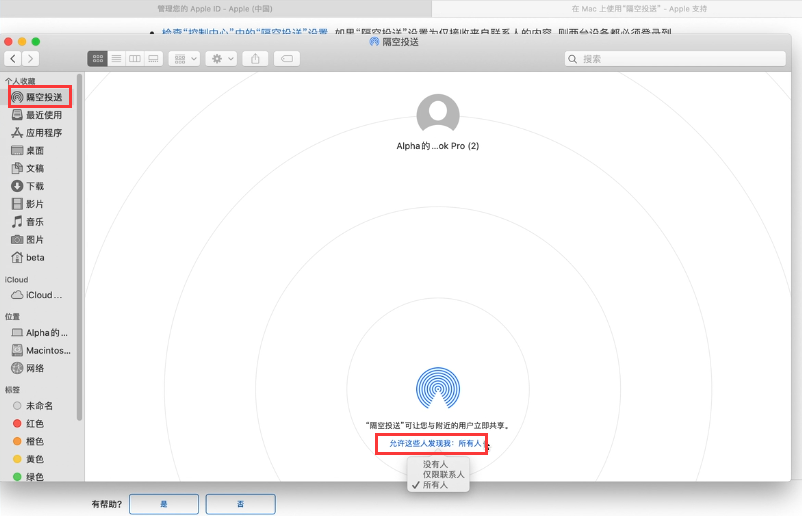Go back with the Finder back arrow
The width and height of the screenshot is (802, 516).
click(x=13, y=59)
